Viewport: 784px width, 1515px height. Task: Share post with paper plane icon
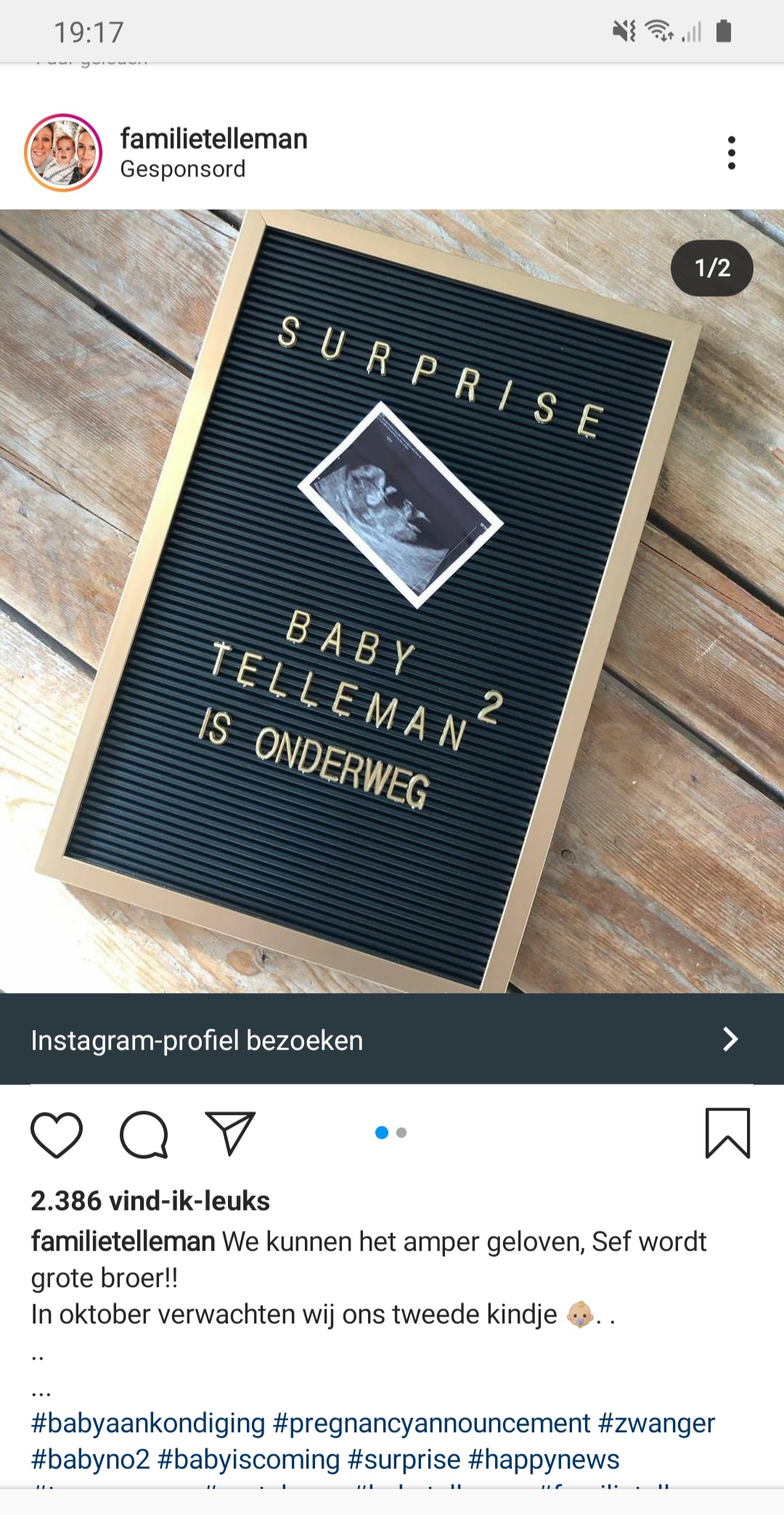point(230,1132)
